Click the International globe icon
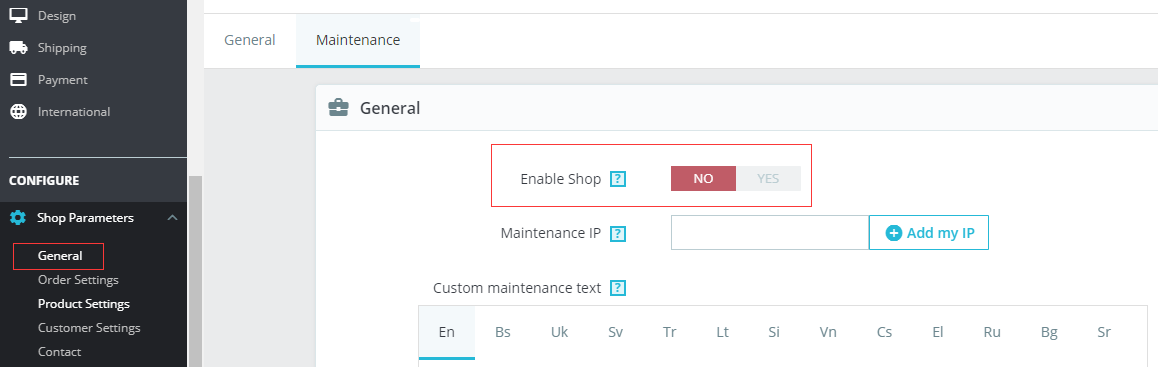 [x=18, y=112]
